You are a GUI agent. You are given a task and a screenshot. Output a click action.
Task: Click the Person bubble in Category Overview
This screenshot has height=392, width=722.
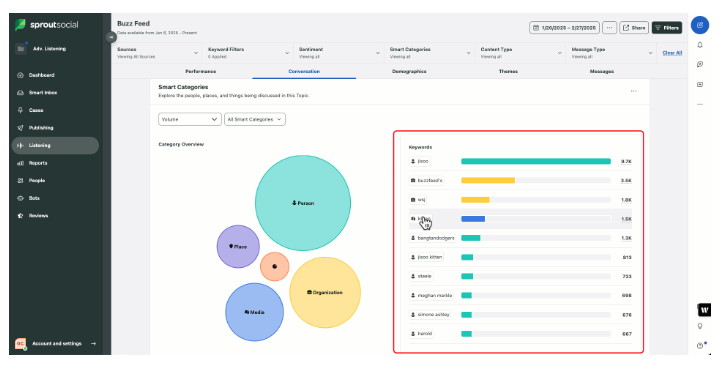(x=303, y=203)
